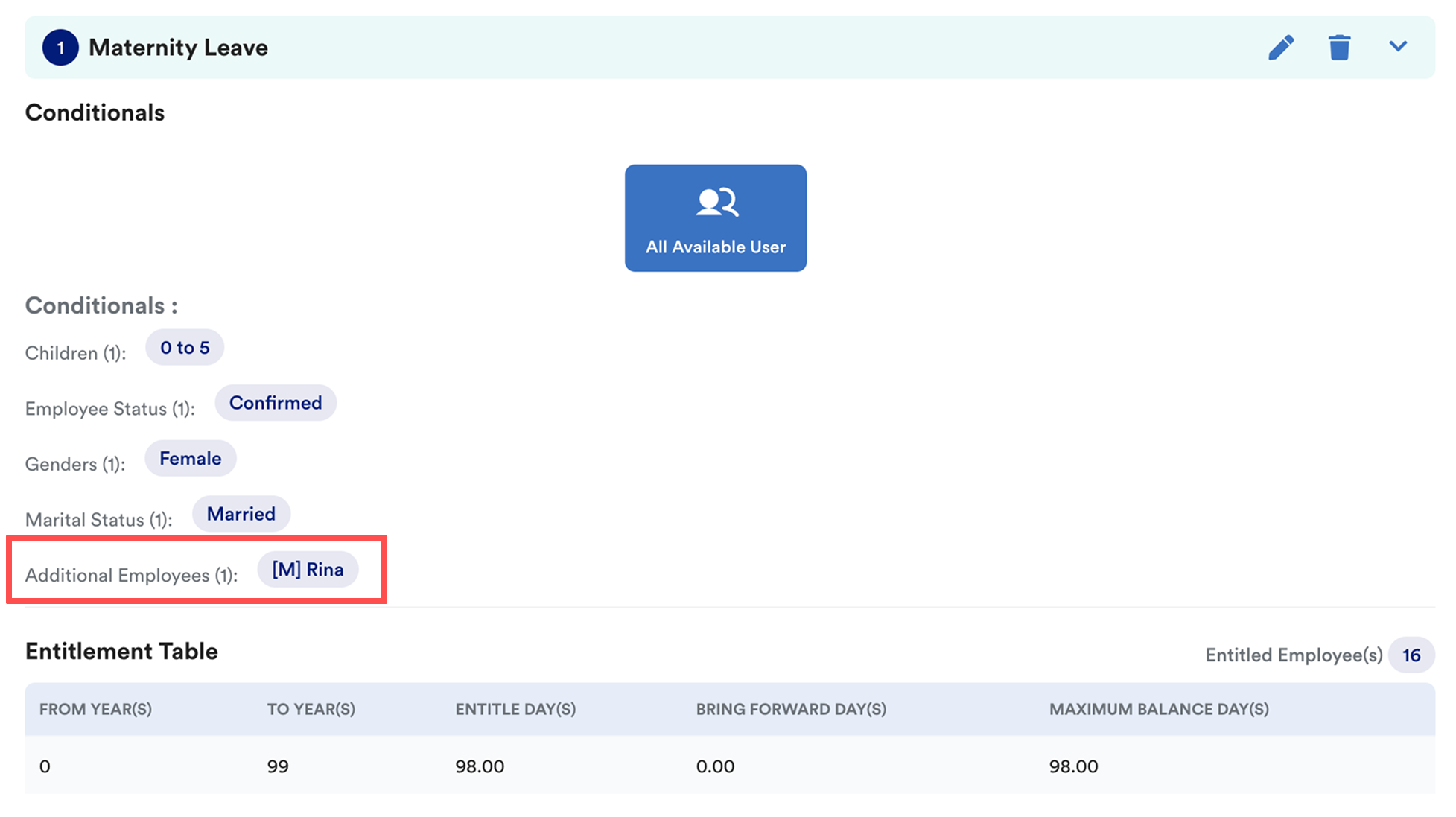Click the [M] Rina employee chip

[308, 570]
